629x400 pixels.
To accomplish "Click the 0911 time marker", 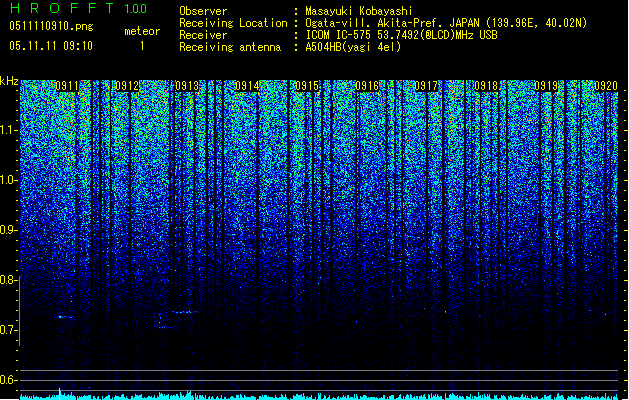I will pos(67,86).
